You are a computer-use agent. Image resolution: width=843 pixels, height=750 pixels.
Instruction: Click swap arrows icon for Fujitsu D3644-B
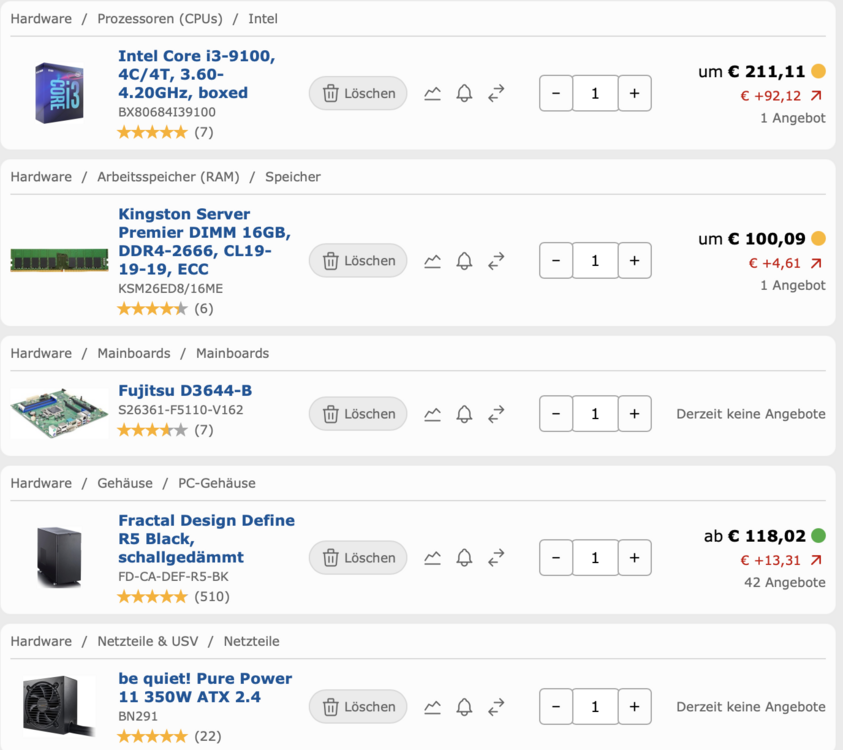click(496, 414)
